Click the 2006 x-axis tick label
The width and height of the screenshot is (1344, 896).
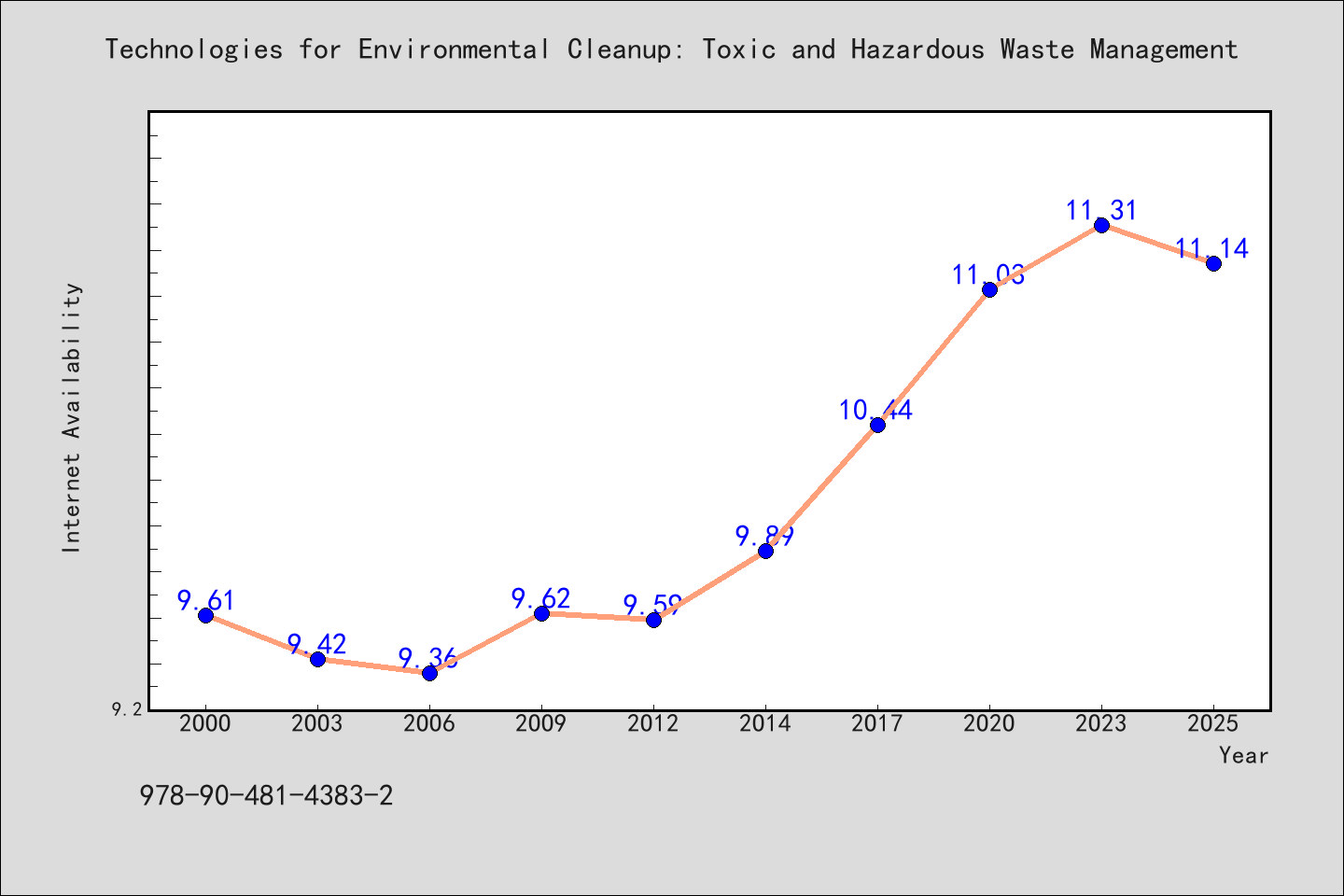429,724
